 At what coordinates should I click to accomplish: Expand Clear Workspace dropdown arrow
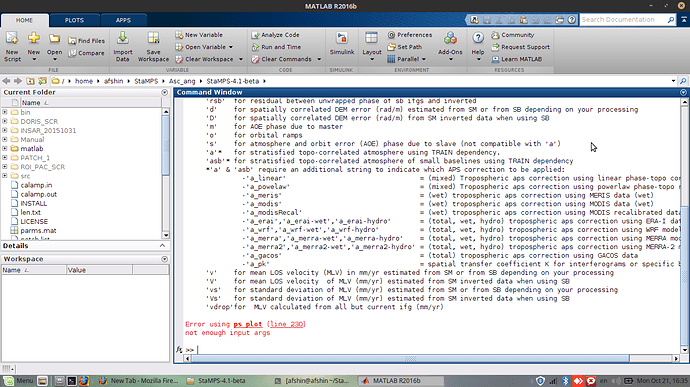[x=241, y=59]
